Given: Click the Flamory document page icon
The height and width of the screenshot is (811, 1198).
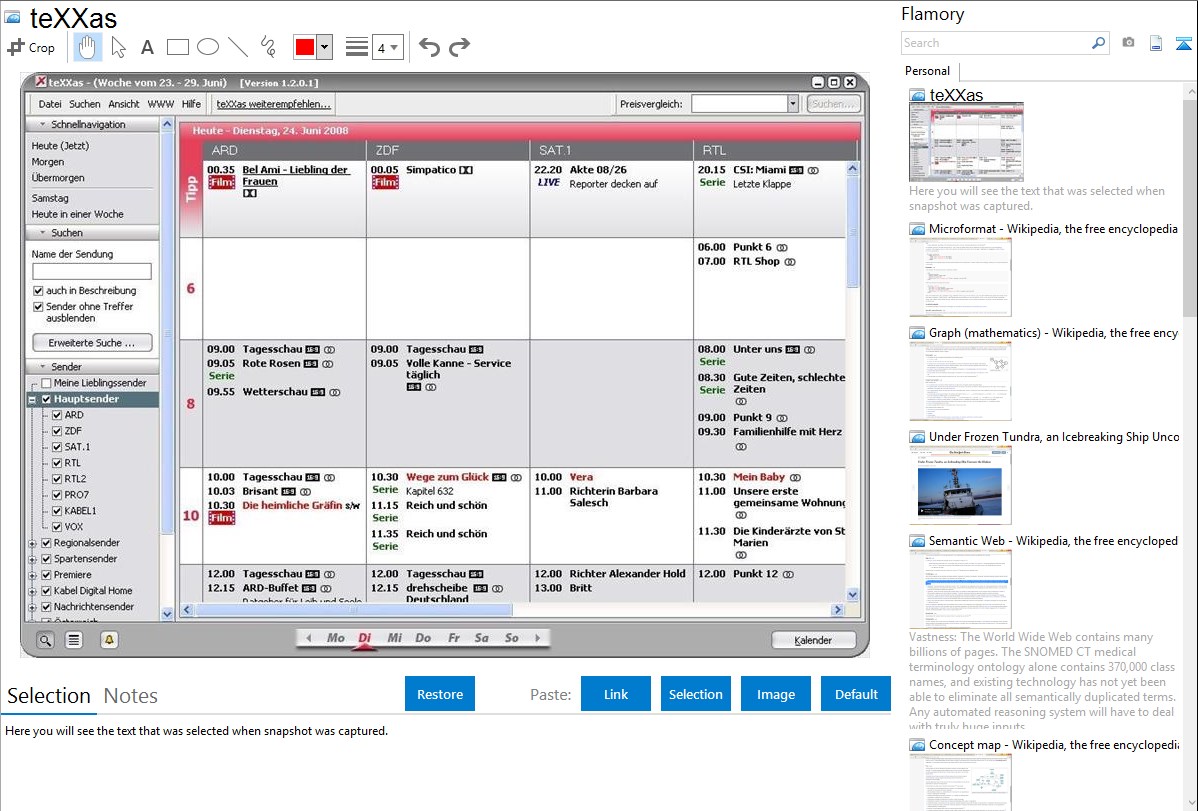Looking at the screenshot, I should pos(1156,43).
